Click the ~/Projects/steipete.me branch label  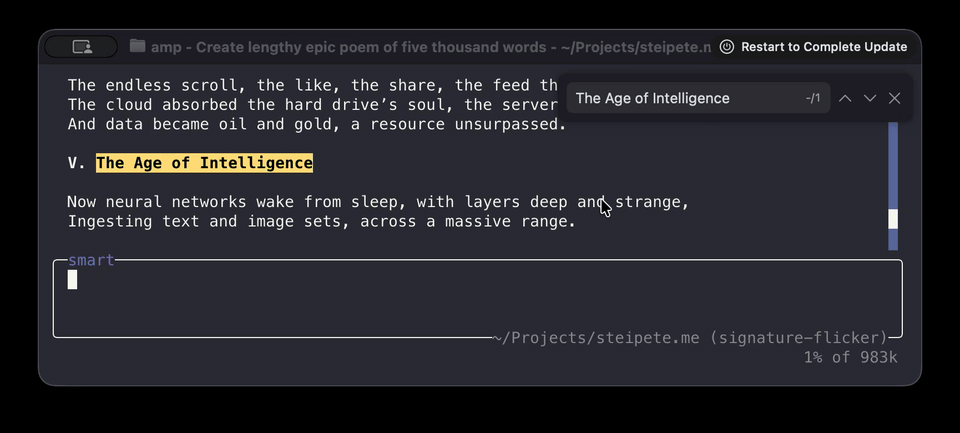pyautogui.click(x=690, y=337)
